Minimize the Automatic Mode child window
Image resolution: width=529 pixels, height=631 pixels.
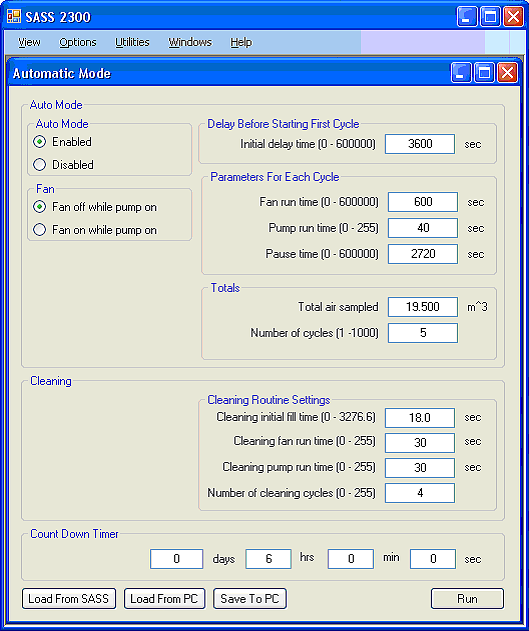point(461,73)
